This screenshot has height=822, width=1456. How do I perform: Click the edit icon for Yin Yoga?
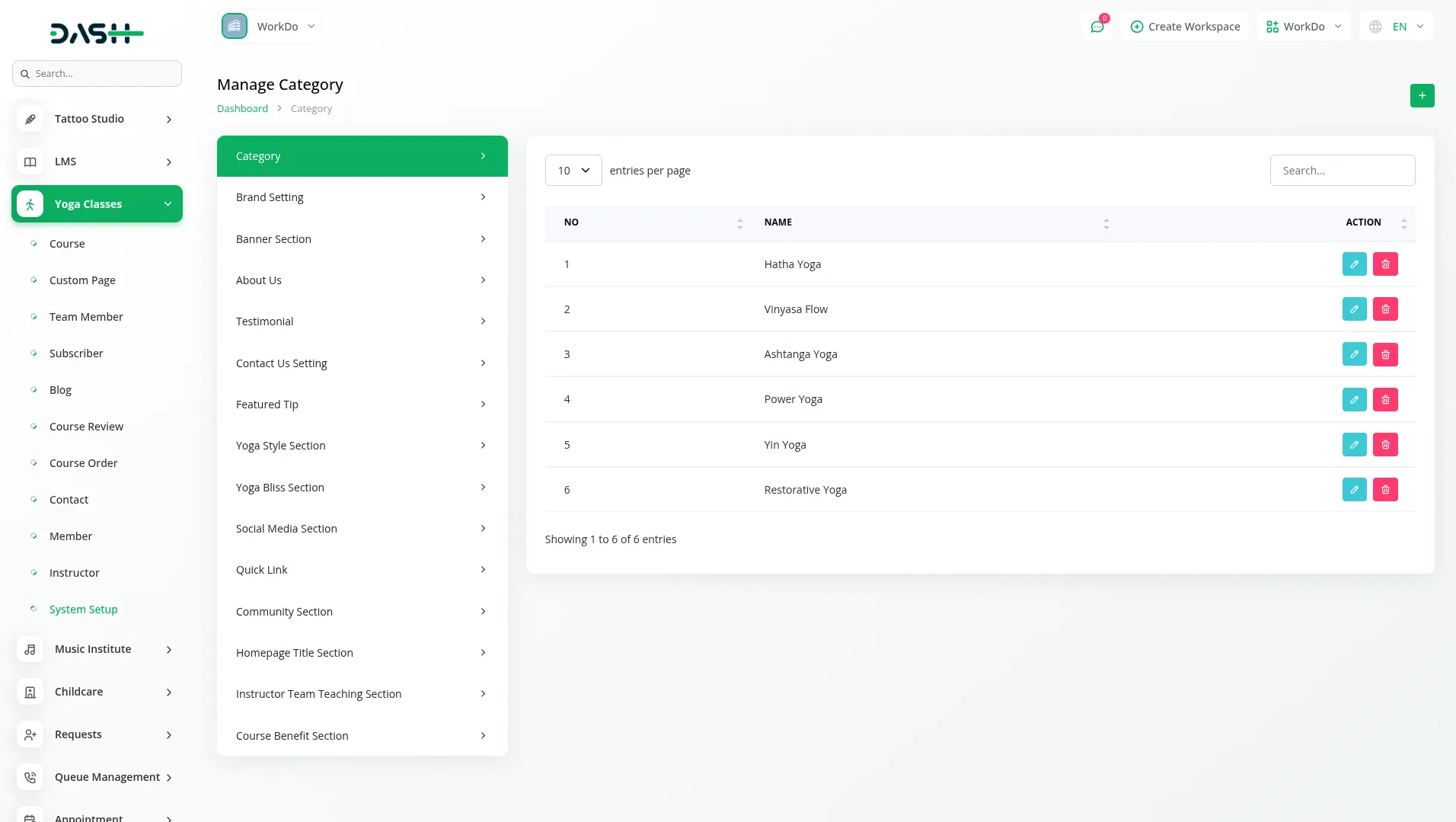tap(1354, 445)
